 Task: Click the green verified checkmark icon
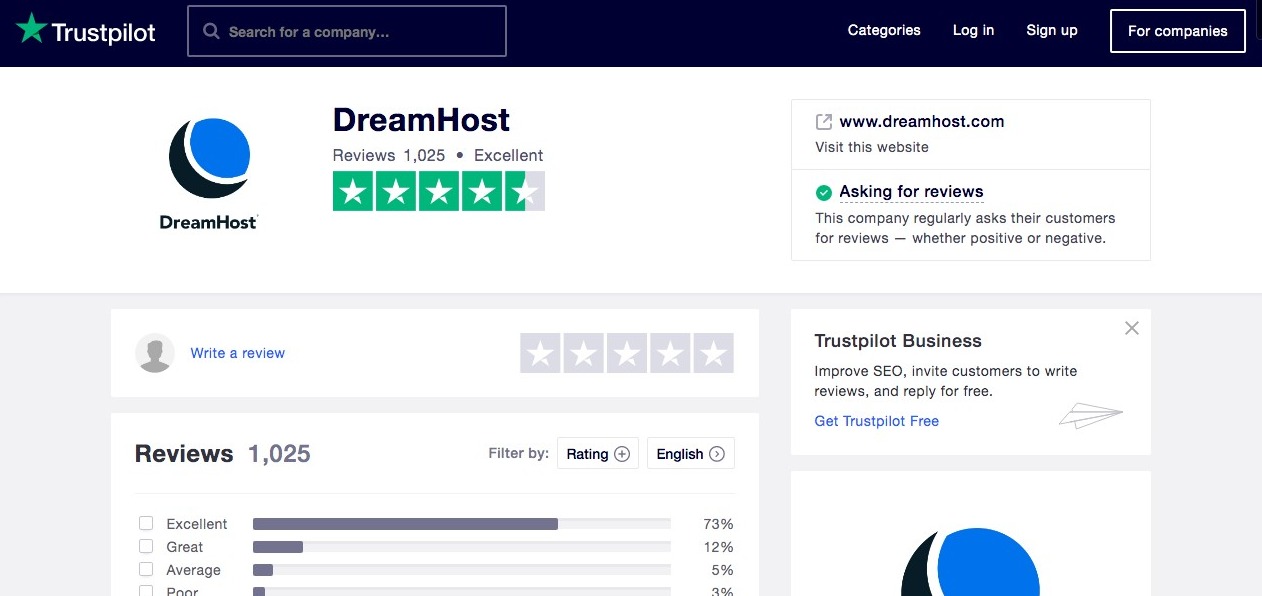coord(824,192)
